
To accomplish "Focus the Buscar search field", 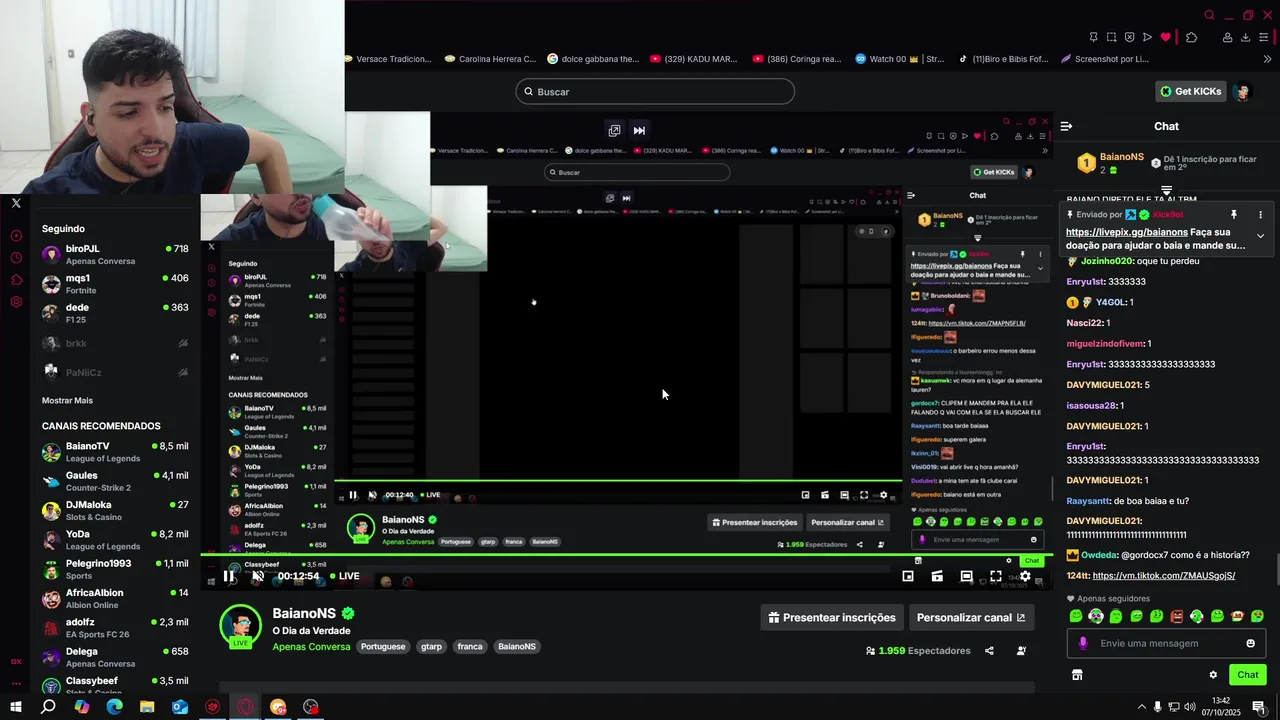I will tap(655, 91).
